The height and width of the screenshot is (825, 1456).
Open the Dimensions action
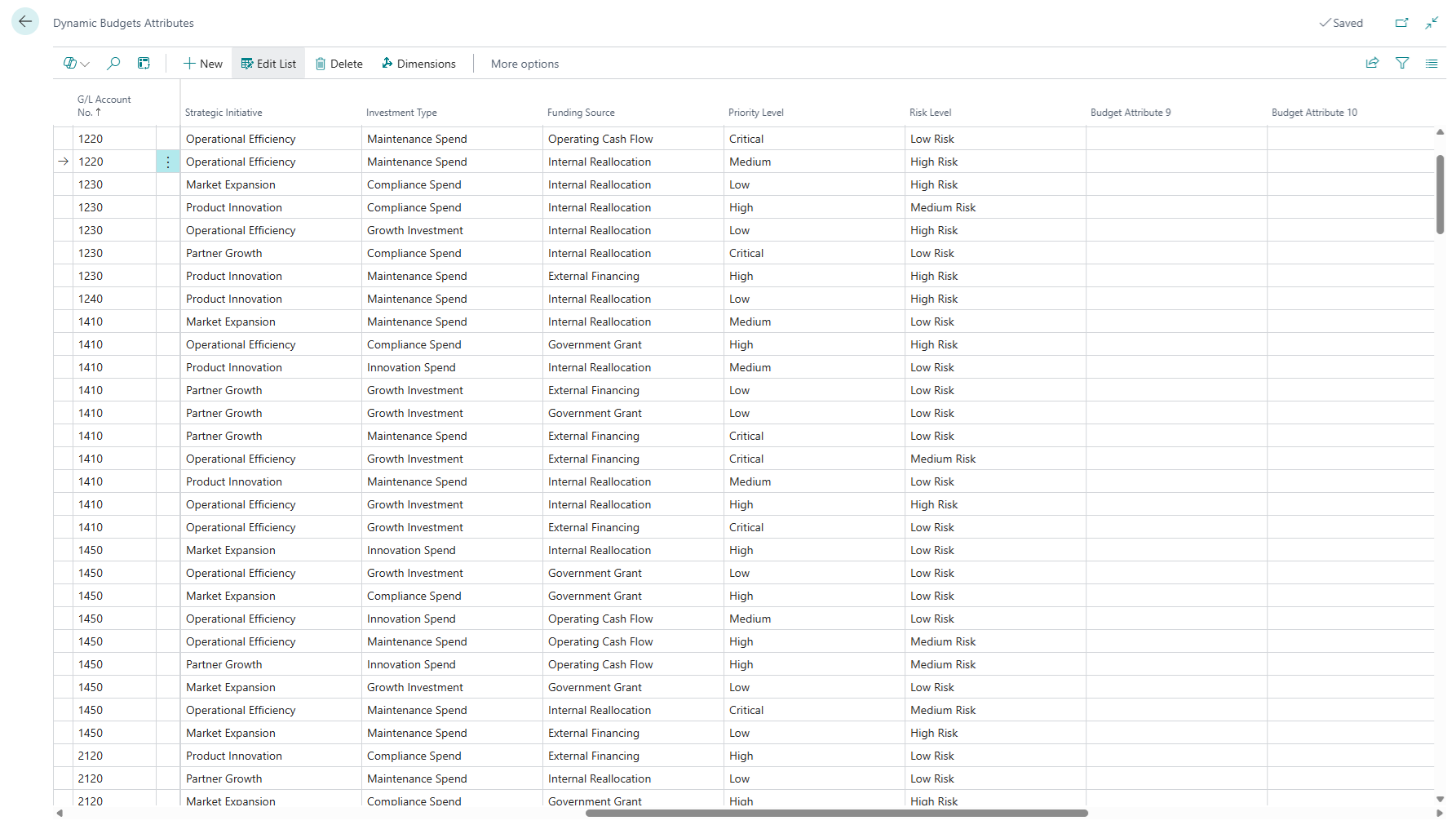[x=418, y=64]
